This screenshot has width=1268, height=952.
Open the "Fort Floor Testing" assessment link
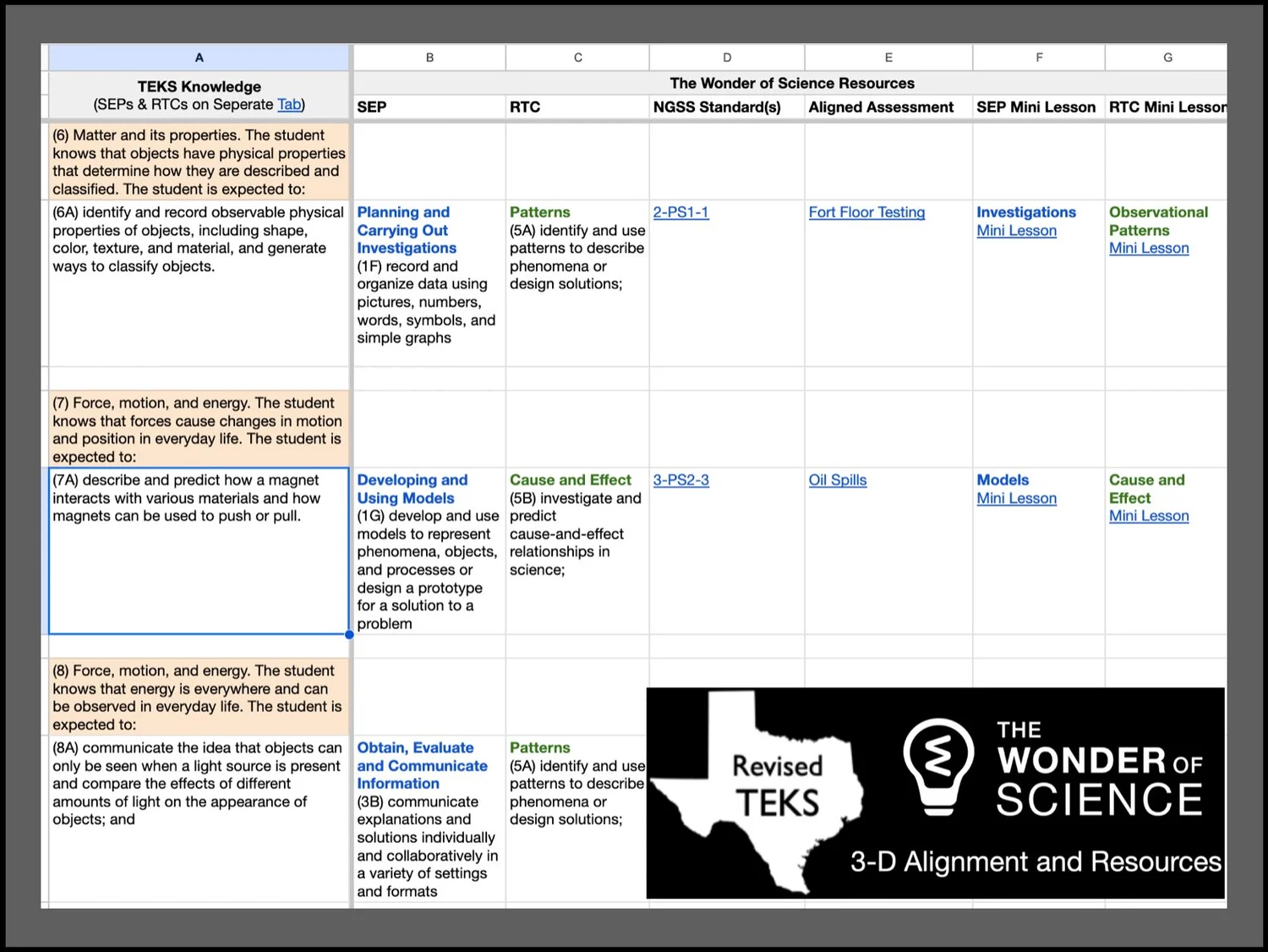(866, 212)
